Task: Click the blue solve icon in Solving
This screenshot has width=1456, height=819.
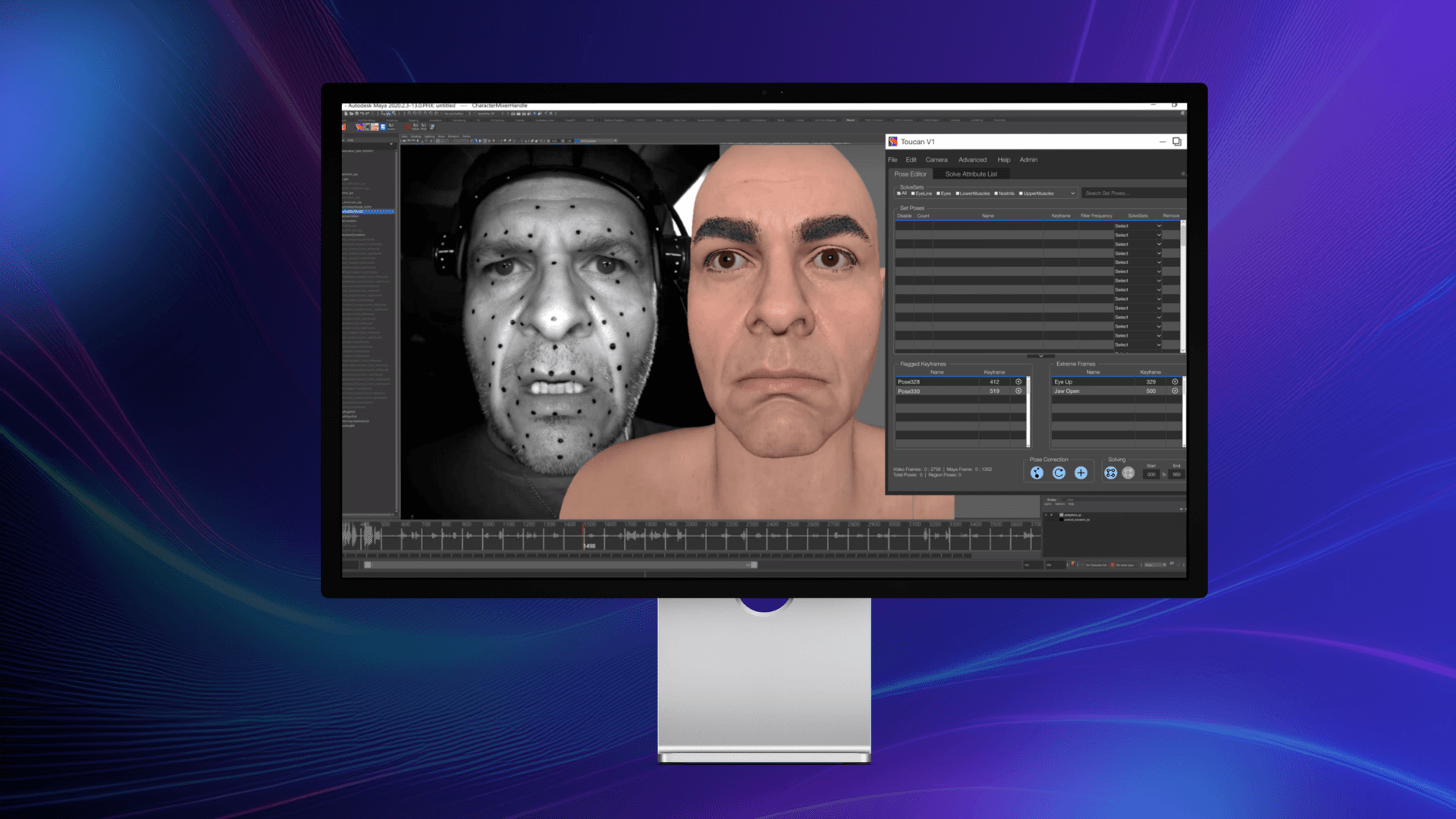Action: (x=1110, y=473)
